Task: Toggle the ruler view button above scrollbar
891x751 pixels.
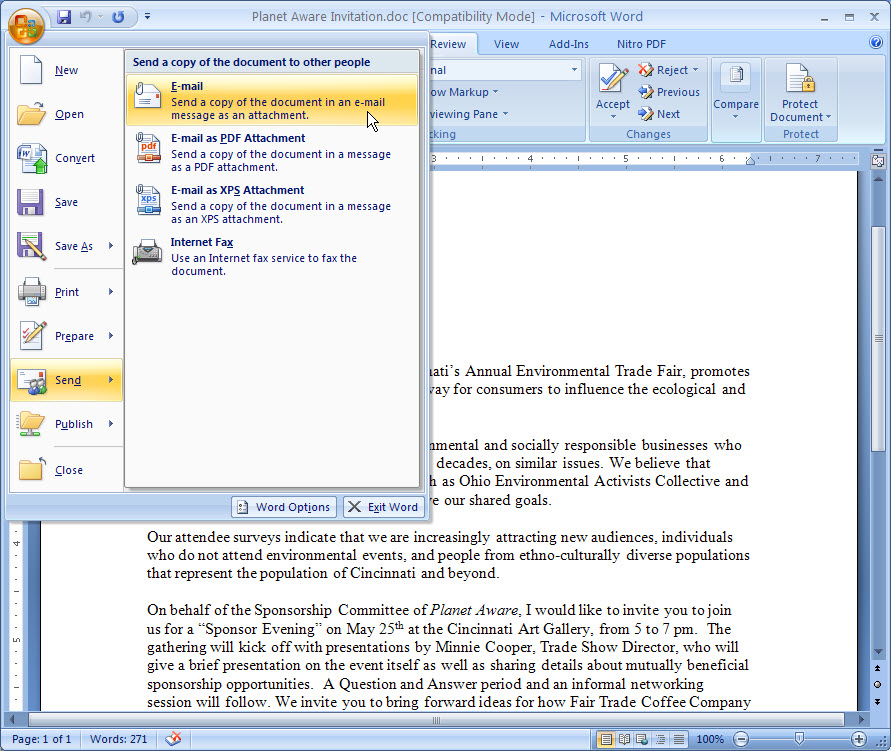Action: (878, 161)
